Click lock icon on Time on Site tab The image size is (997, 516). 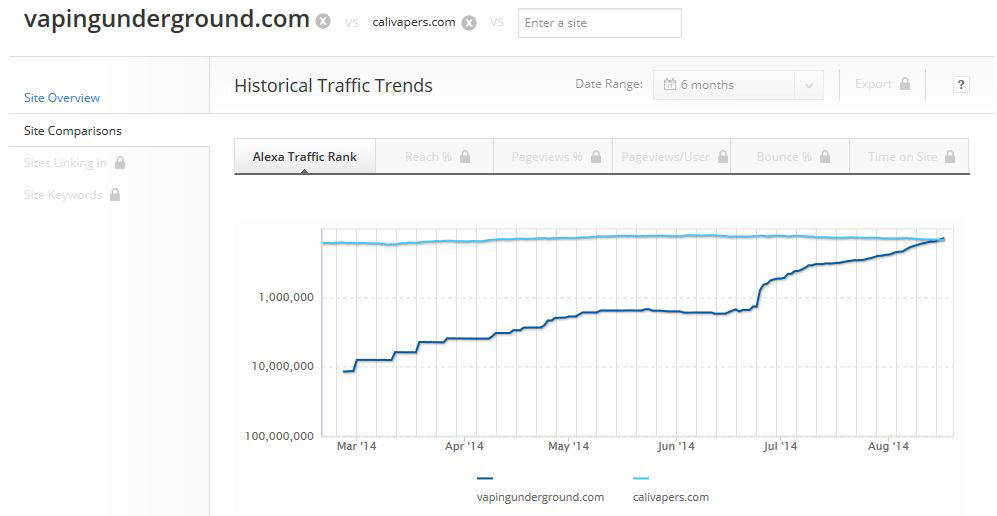point(950,157)
